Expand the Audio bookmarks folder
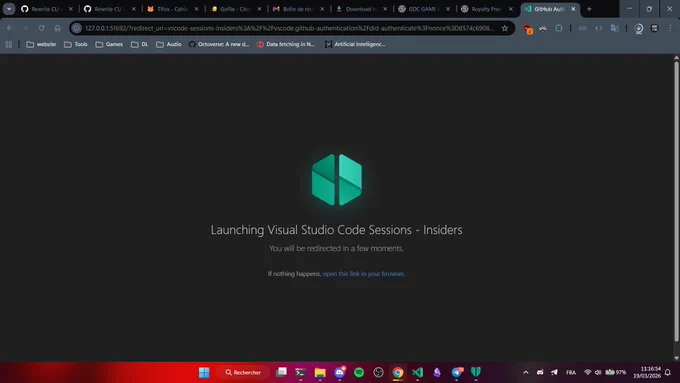Screen dimensions: 680x383 point(168,44)
